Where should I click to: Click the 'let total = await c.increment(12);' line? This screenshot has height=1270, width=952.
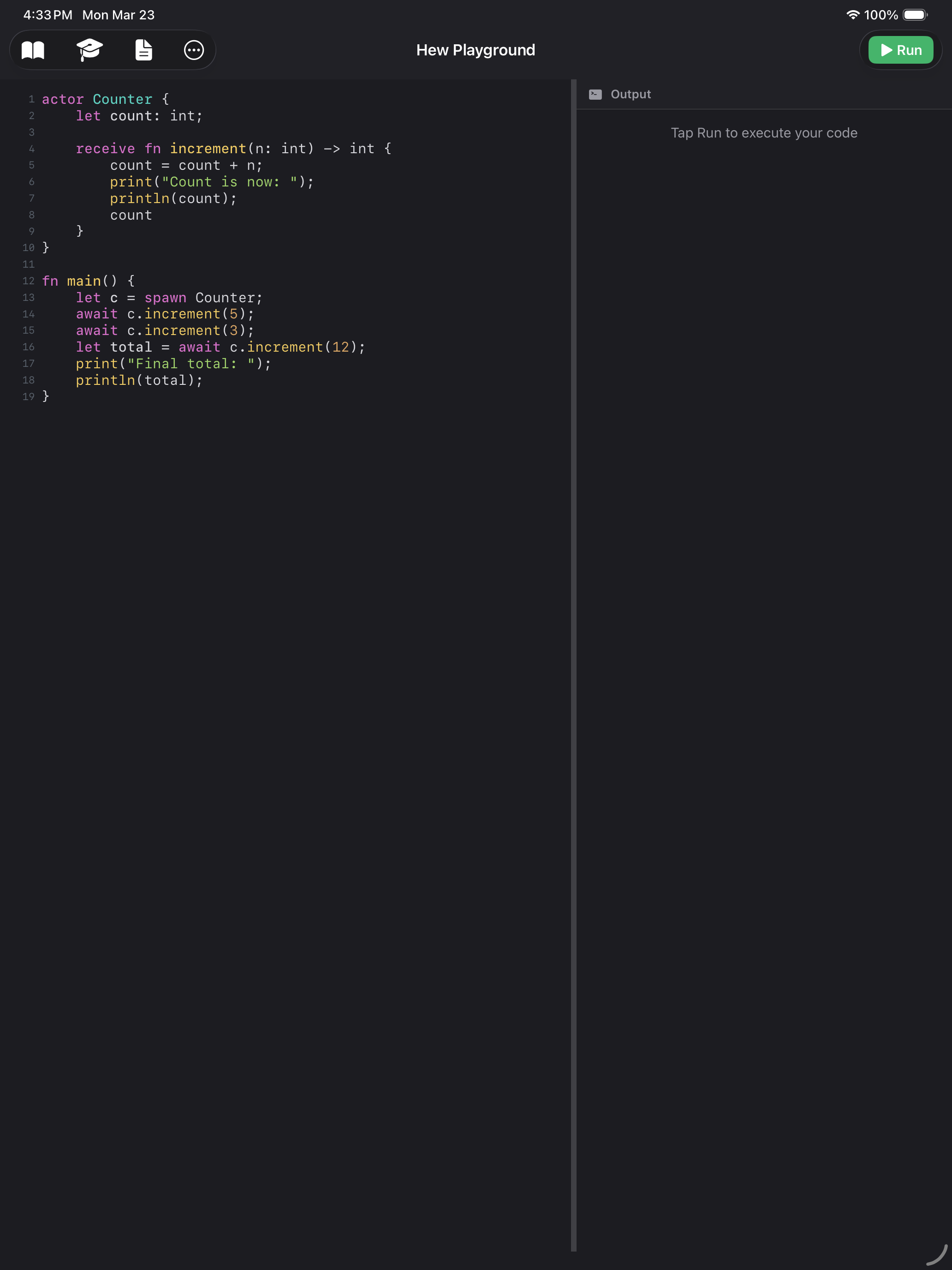tap(220, 347)
